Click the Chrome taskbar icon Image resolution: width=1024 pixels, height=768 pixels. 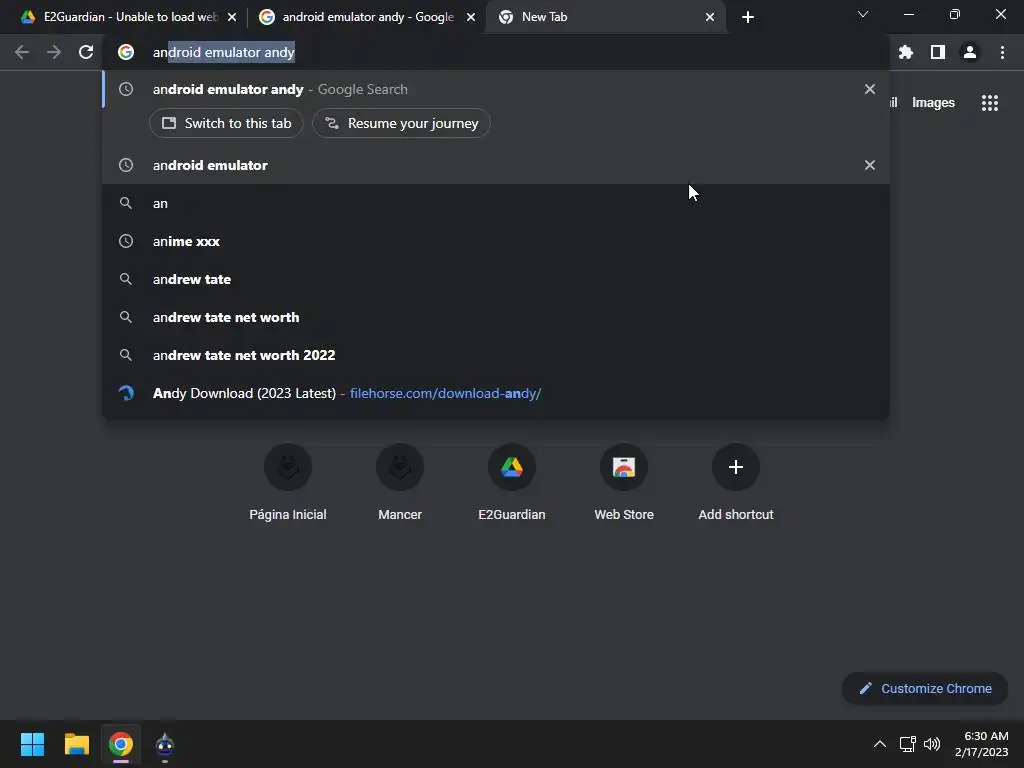(x=121, y=744)
